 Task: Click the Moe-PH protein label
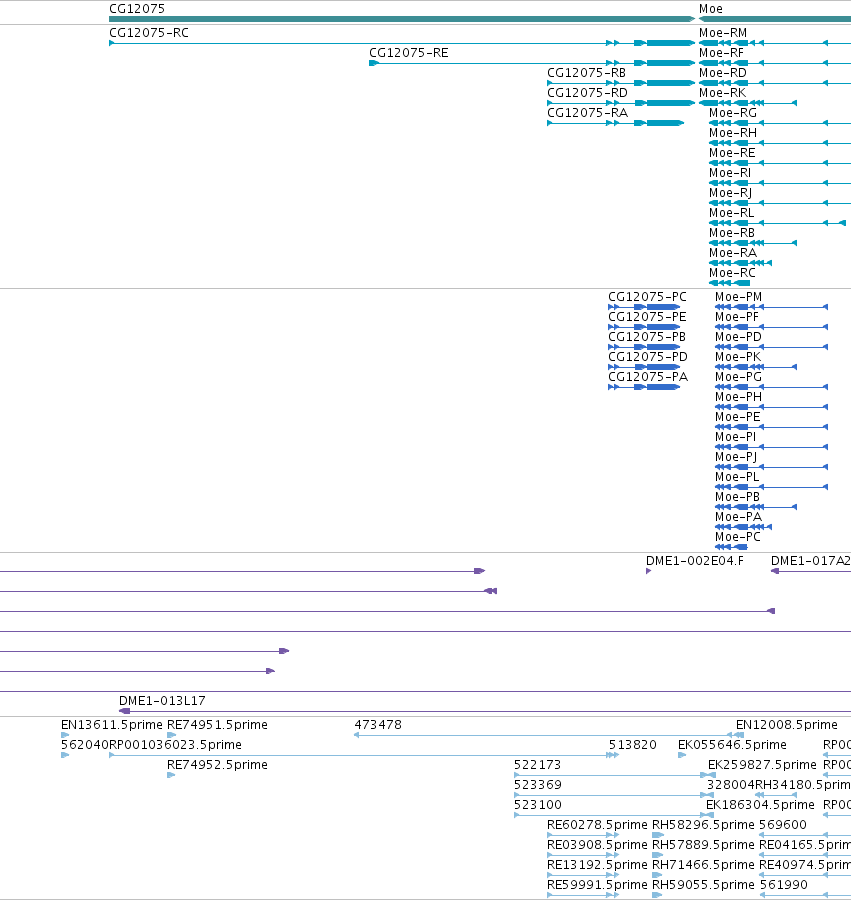coord(739,397)
